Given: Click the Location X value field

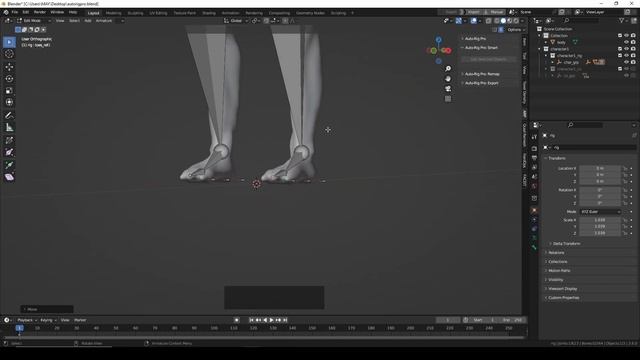Looking at the screenshot, I should click(x=600, y=168).
